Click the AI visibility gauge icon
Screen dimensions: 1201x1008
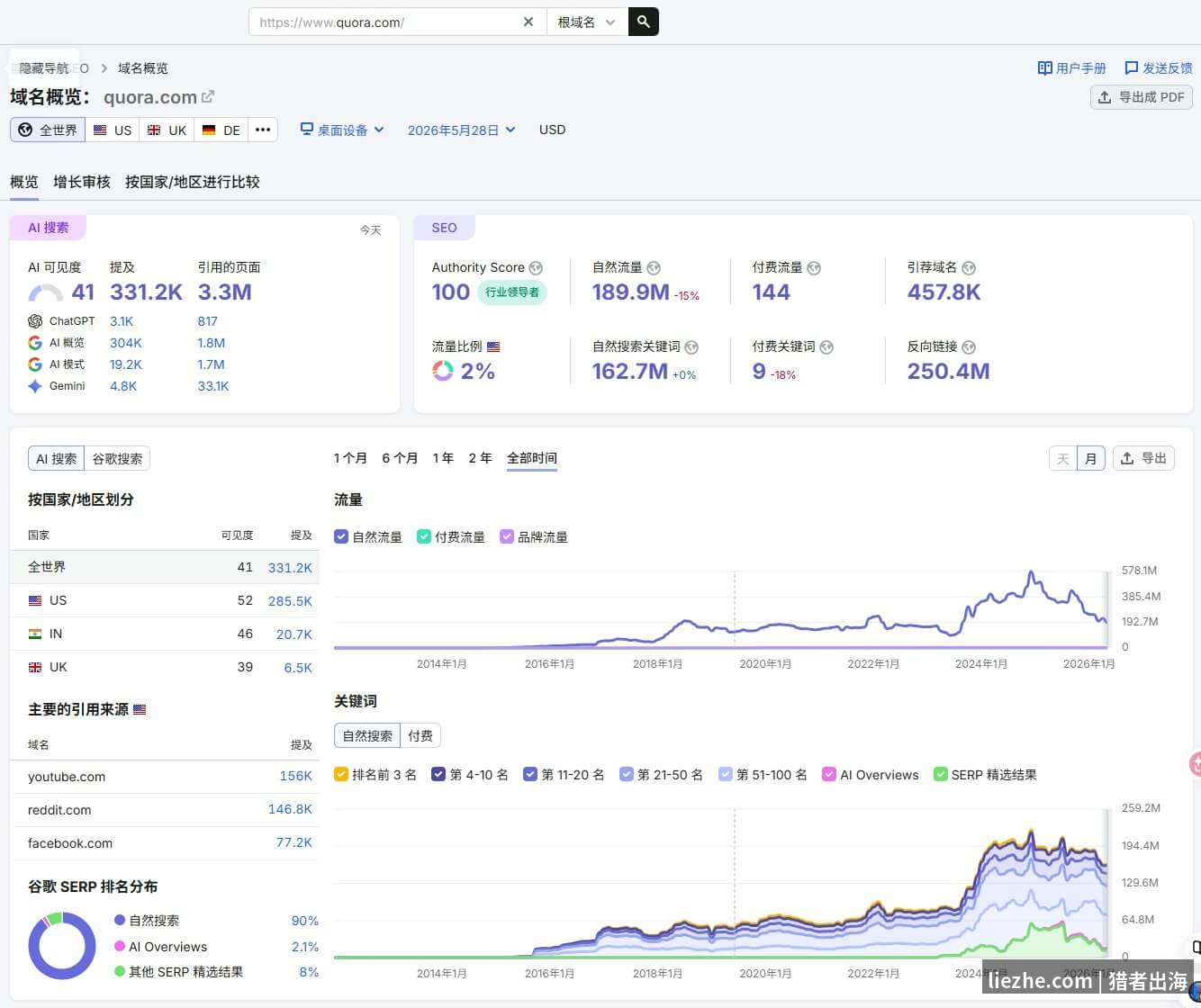point(46,292)
